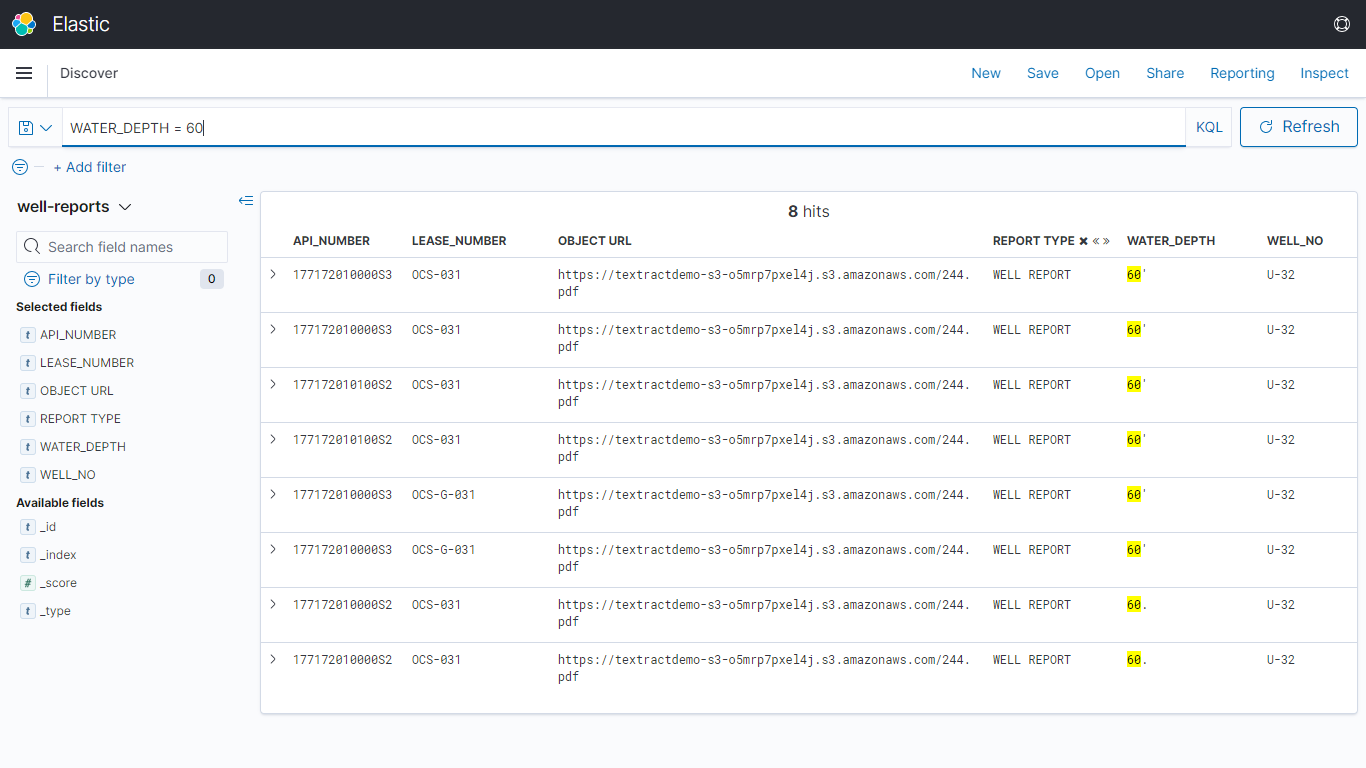Click inside the Search field names box
The width and height of the screenshot is (1366, 768).
click(x=121, y=246)
